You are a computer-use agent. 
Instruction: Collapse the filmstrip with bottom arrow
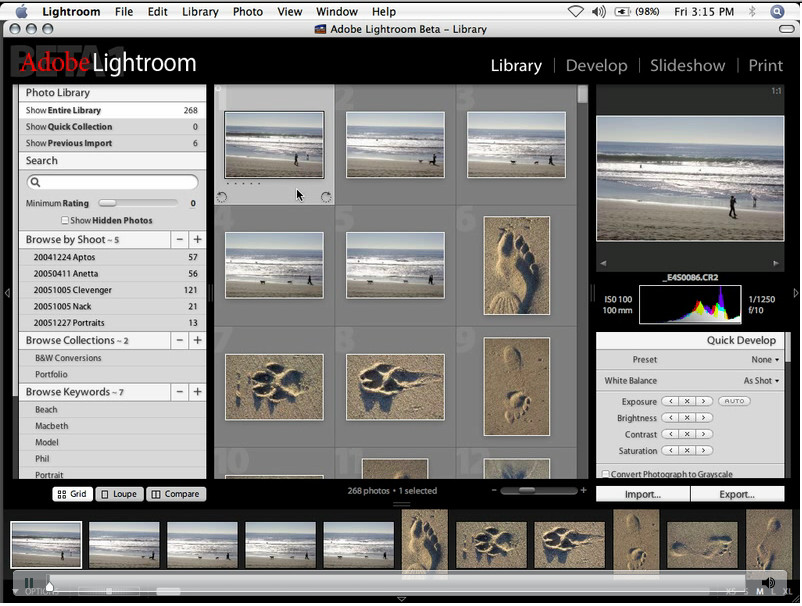[402, 599]
